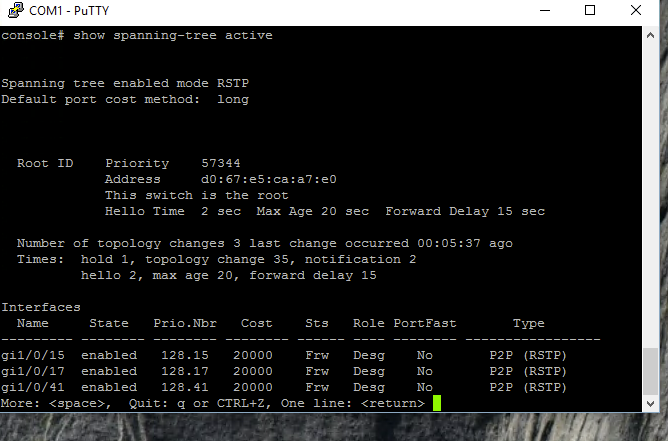The width and height of the screenshot is (668, 441).
Task: Click interface name gi1/0/15
Action: point(33,355)
